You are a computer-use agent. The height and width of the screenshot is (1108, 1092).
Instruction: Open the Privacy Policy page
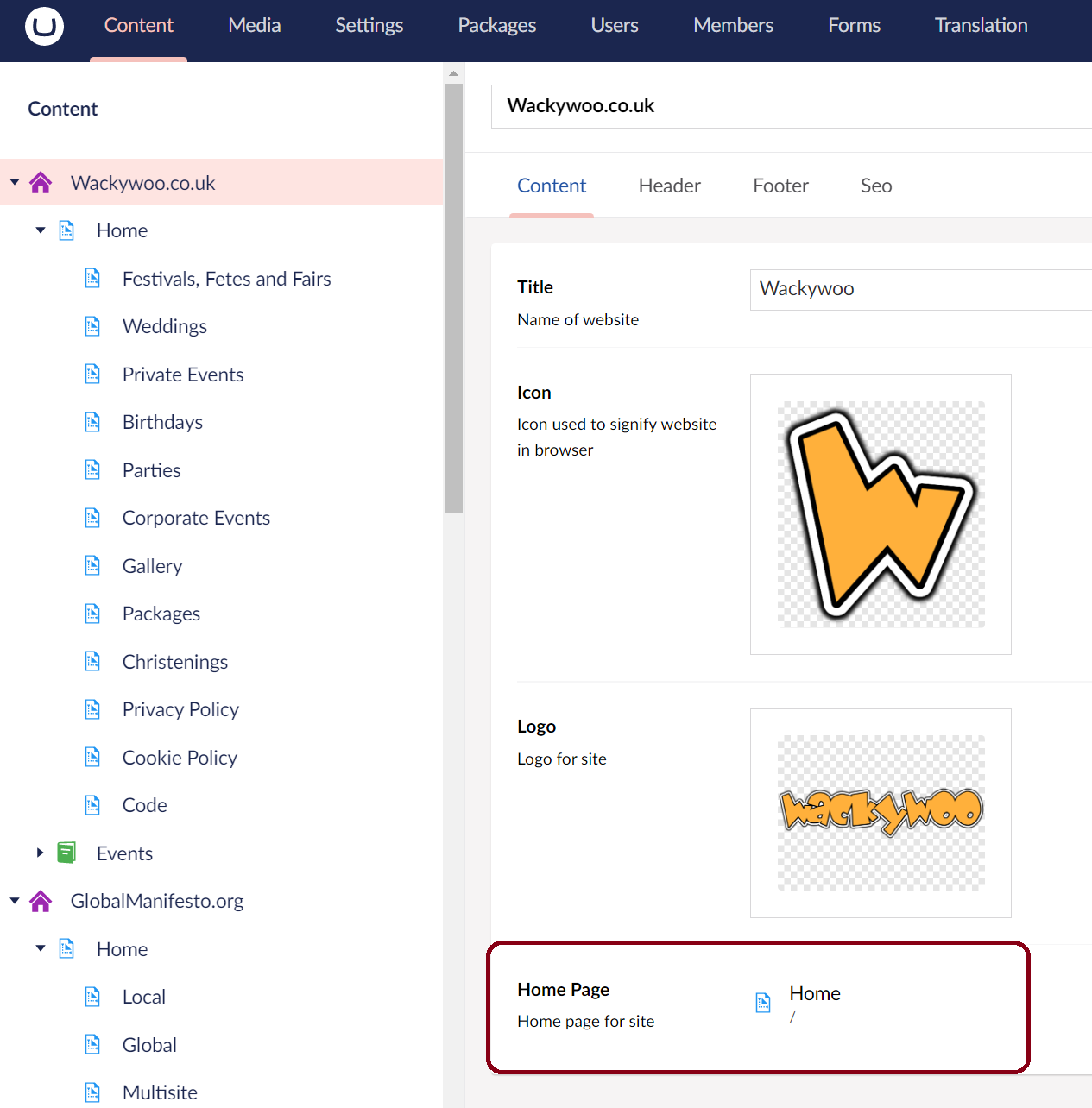coord(180,709)
